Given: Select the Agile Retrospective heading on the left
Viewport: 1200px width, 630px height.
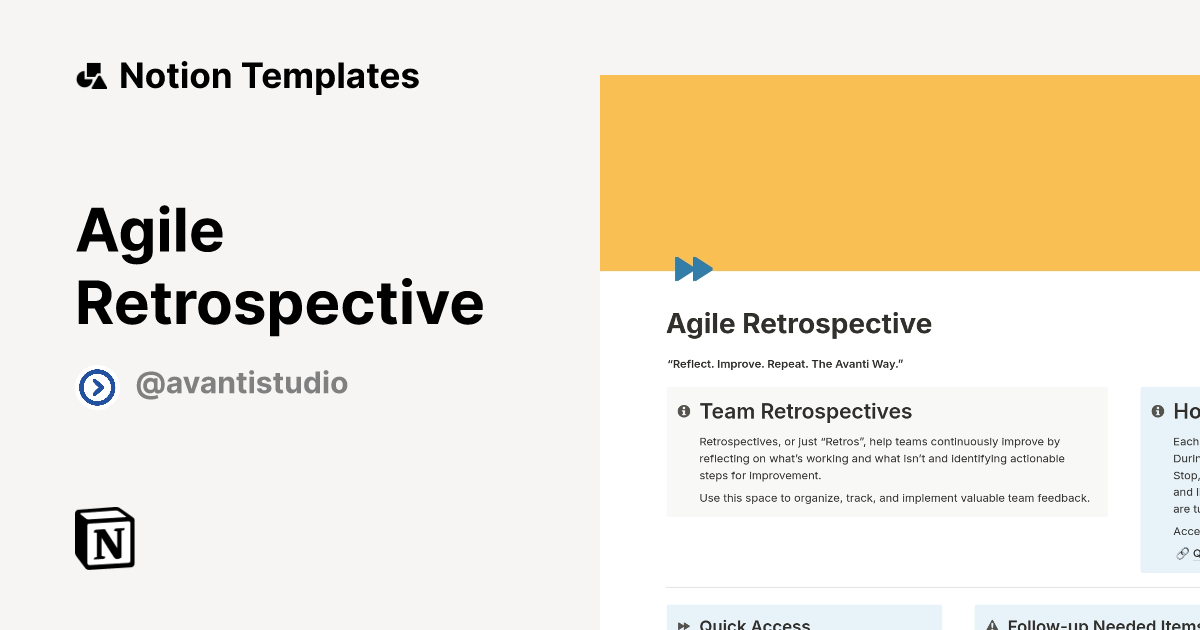Looking at the screenshot, I should (x=280, y=265).
